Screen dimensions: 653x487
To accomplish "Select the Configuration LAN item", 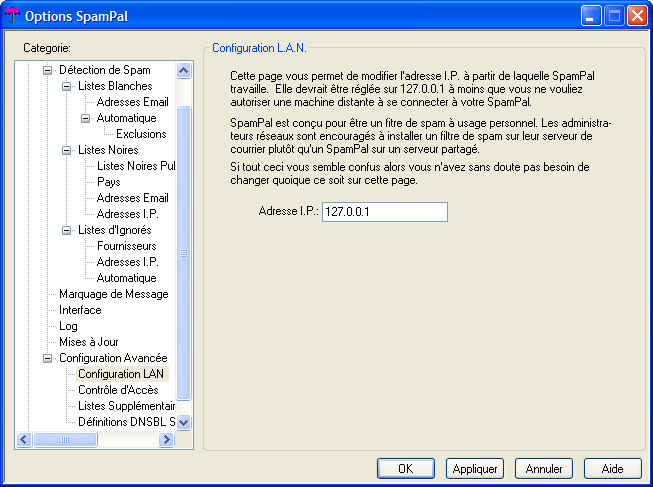I will [x=121, y=374].
